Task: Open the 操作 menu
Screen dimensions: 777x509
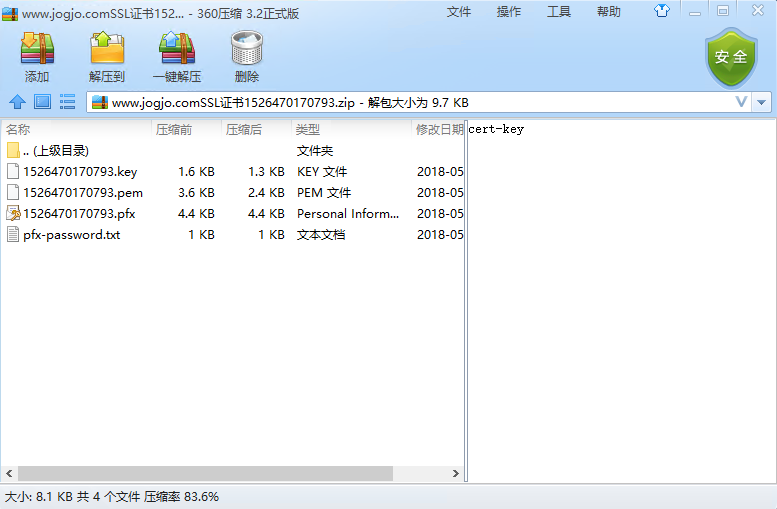Action: (509, 12)
